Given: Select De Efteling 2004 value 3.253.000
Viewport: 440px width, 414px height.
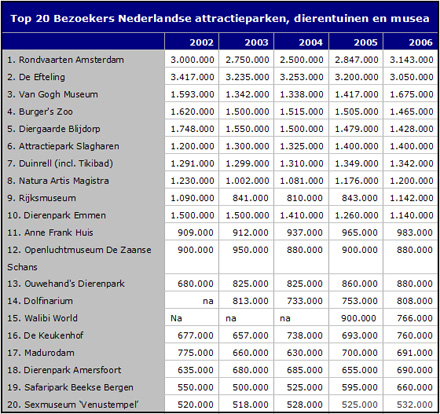Looking at the screenshot, I should point(302,77).
